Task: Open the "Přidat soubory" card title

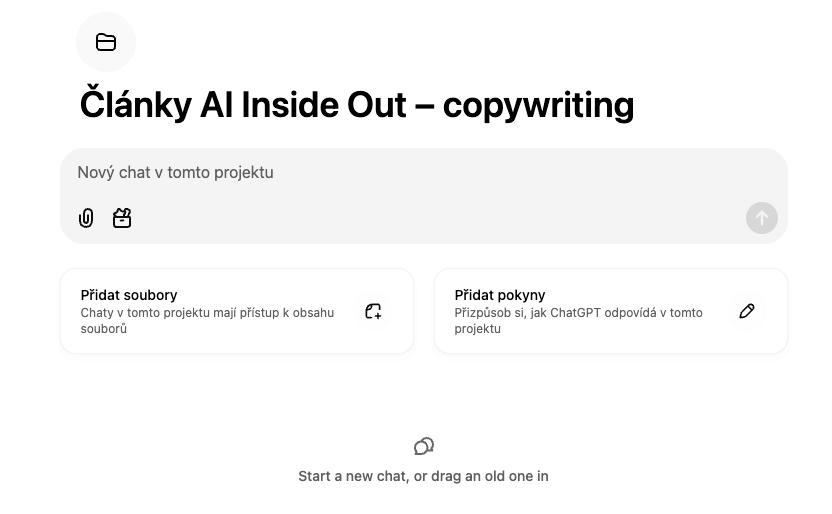Action: point(129,295)
